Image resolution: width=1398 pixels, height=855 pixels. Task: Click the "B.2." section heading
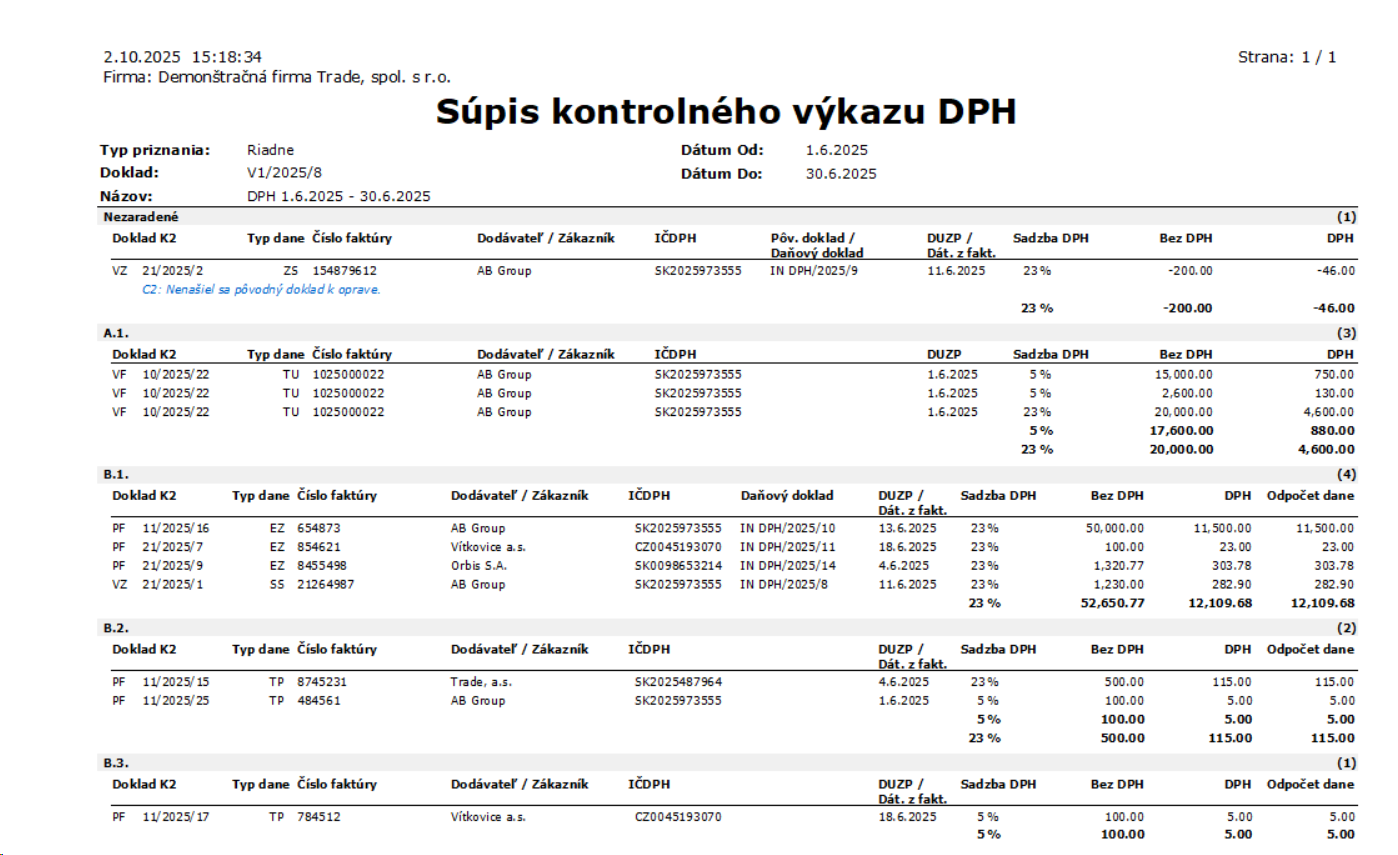click(x=116, y=628)
